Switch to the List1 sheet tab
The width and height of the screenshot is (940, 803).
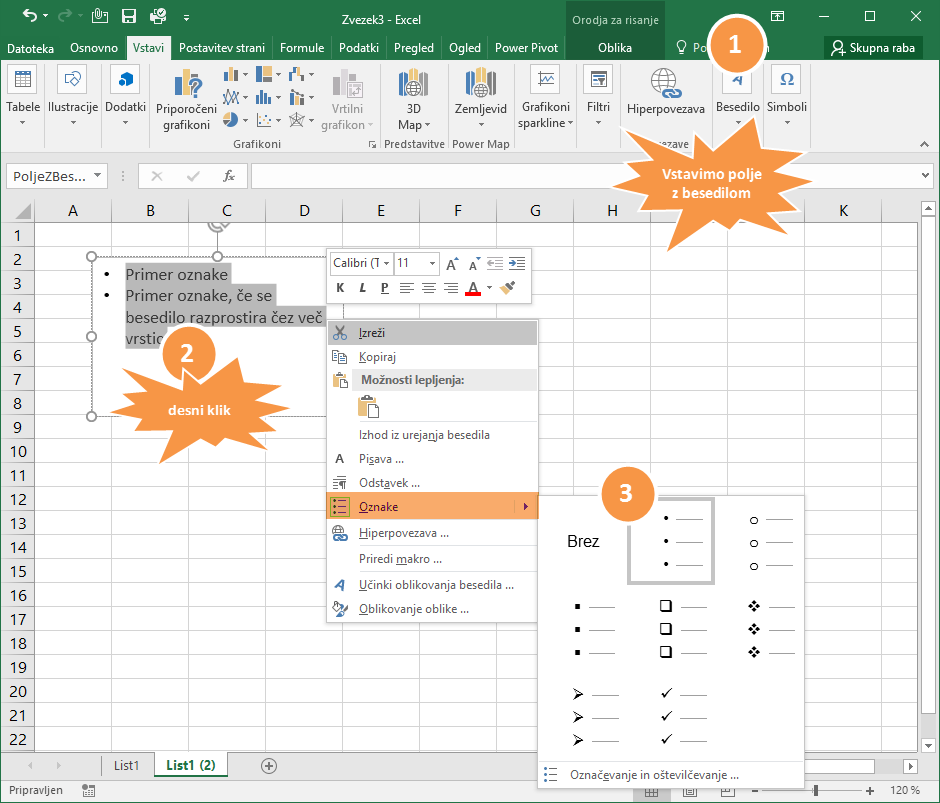tap(126, 765)
